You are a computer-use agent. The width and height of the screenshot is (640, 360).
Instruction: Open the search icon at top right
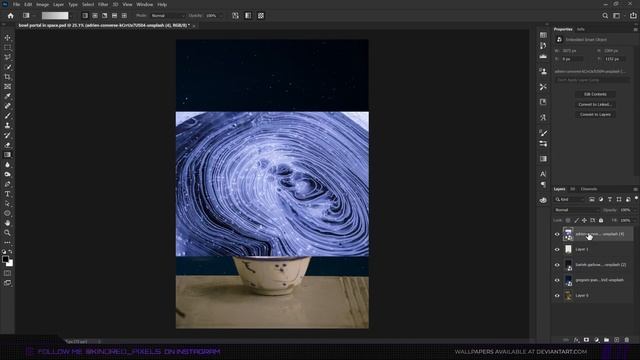click(605, 16)
